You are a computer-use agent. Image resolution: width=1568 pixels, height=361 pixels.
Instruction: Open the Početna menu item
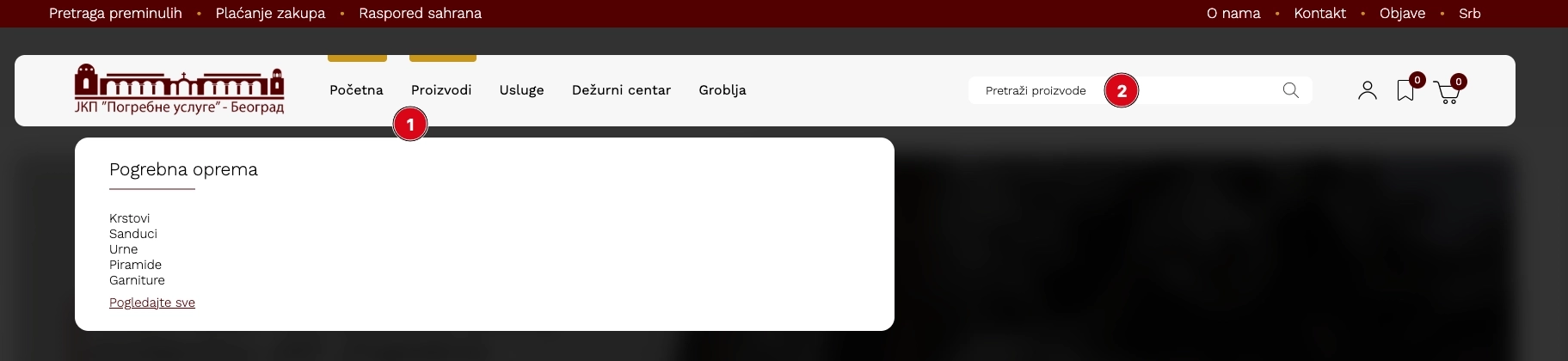point(356,90)
